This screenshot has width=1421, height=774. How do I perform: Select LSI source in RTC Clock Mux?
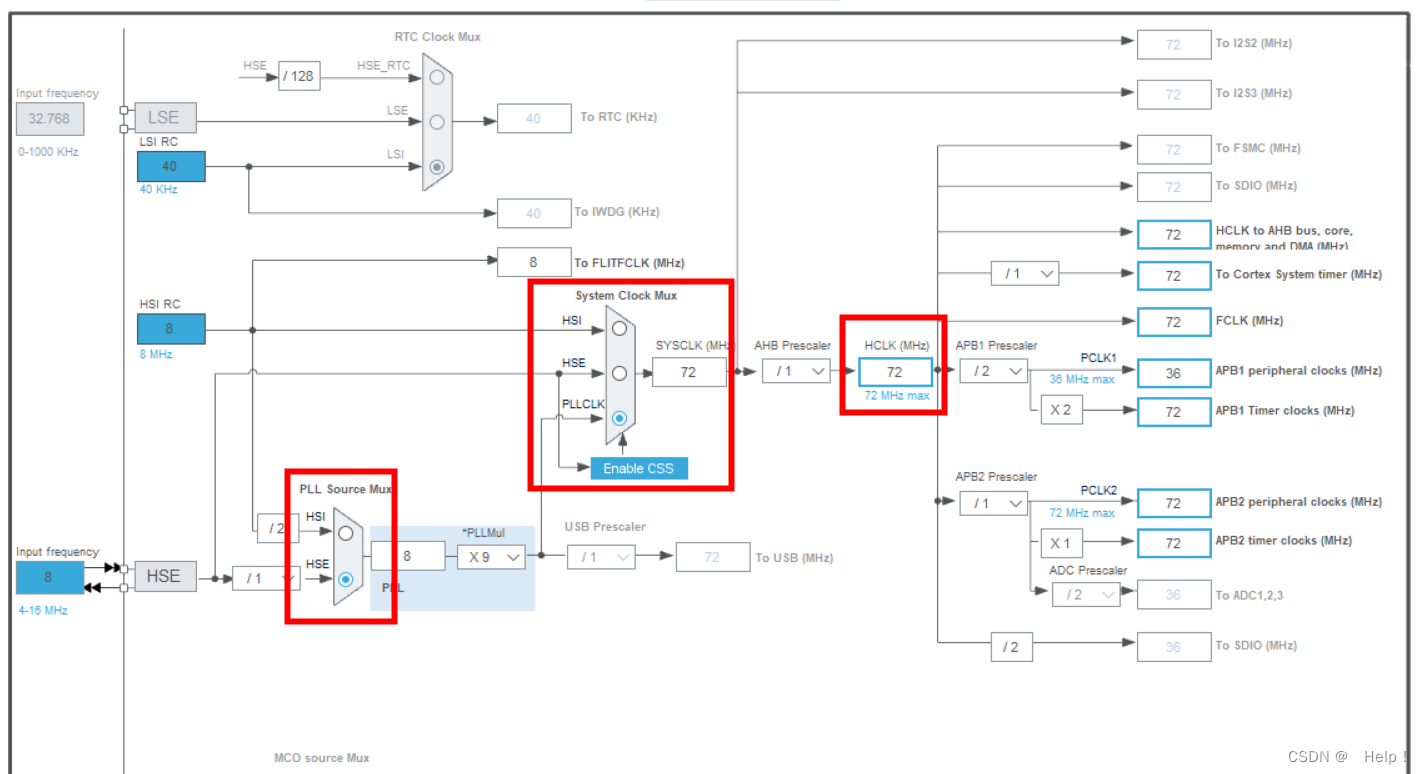click(x=436, y=167)
